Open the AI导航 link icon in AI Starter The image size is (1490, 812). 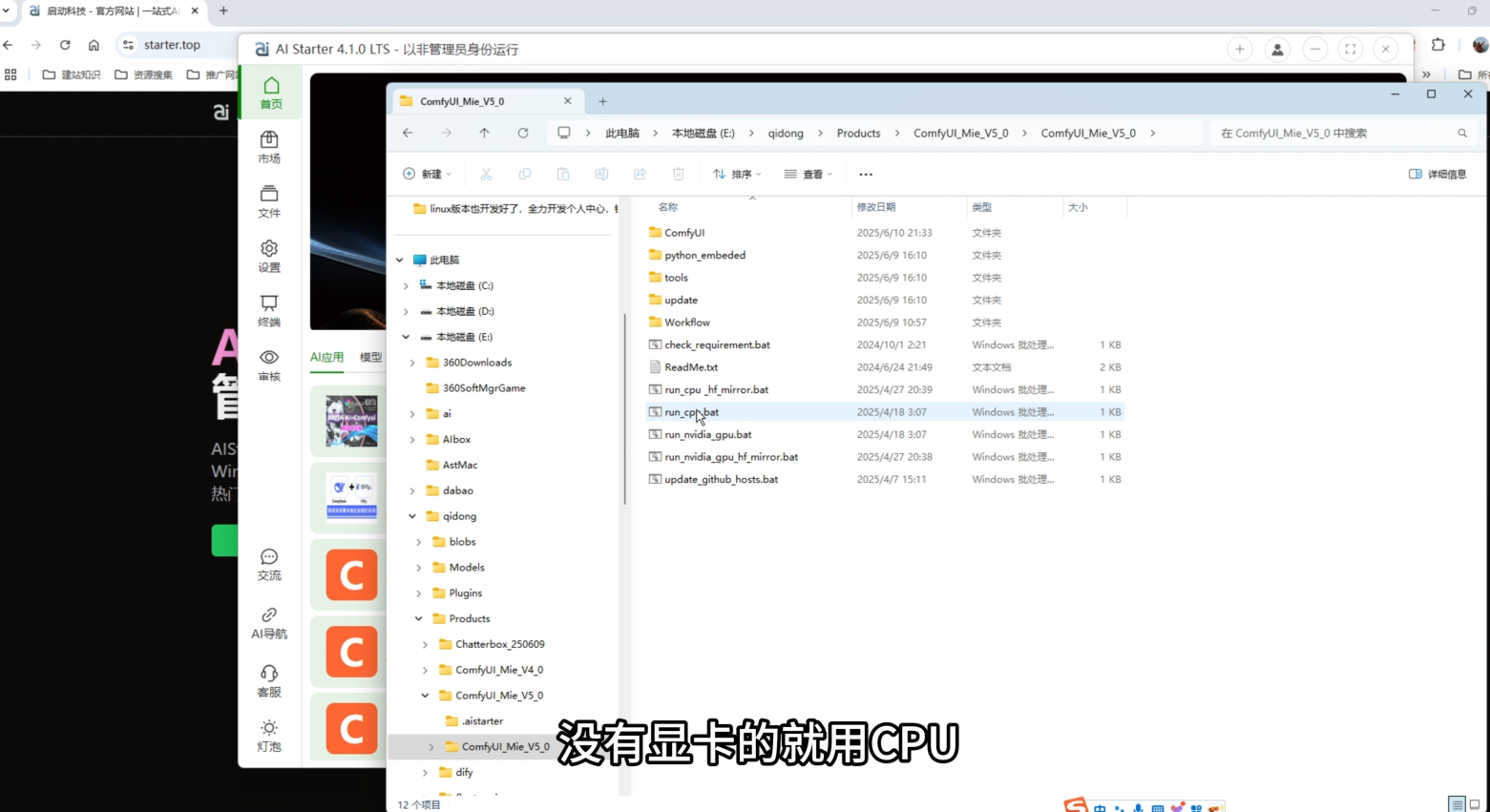pyautogui.click(x=269, y=622)
